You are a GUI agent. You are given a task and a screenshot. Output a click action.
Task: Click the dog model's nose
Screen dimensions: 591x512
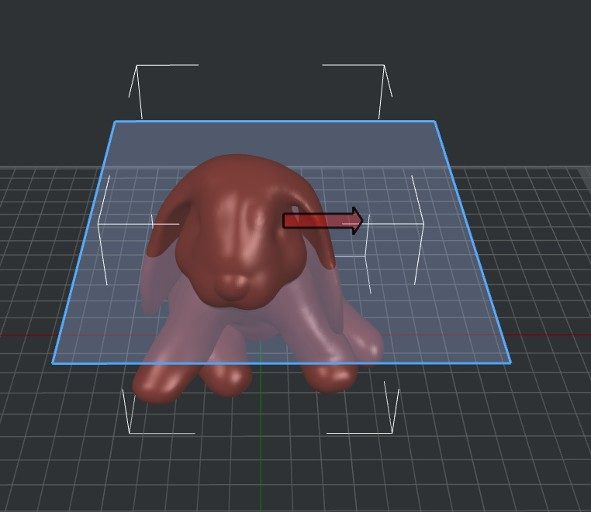pos(231,287)
